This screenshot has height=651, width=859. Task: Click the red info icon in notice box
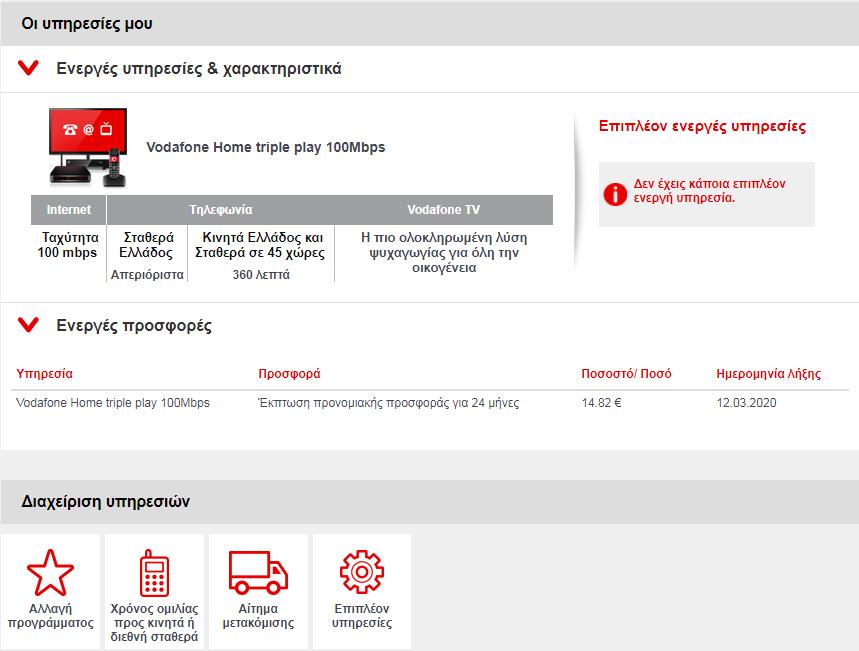(615, 194)
